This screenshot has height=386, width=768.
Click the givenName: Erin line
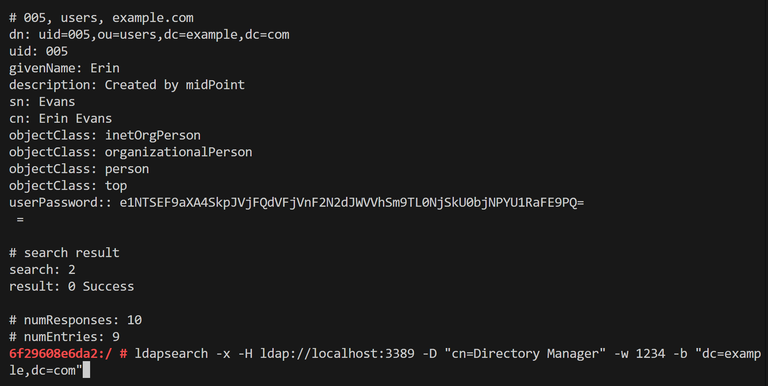point(64,68)
